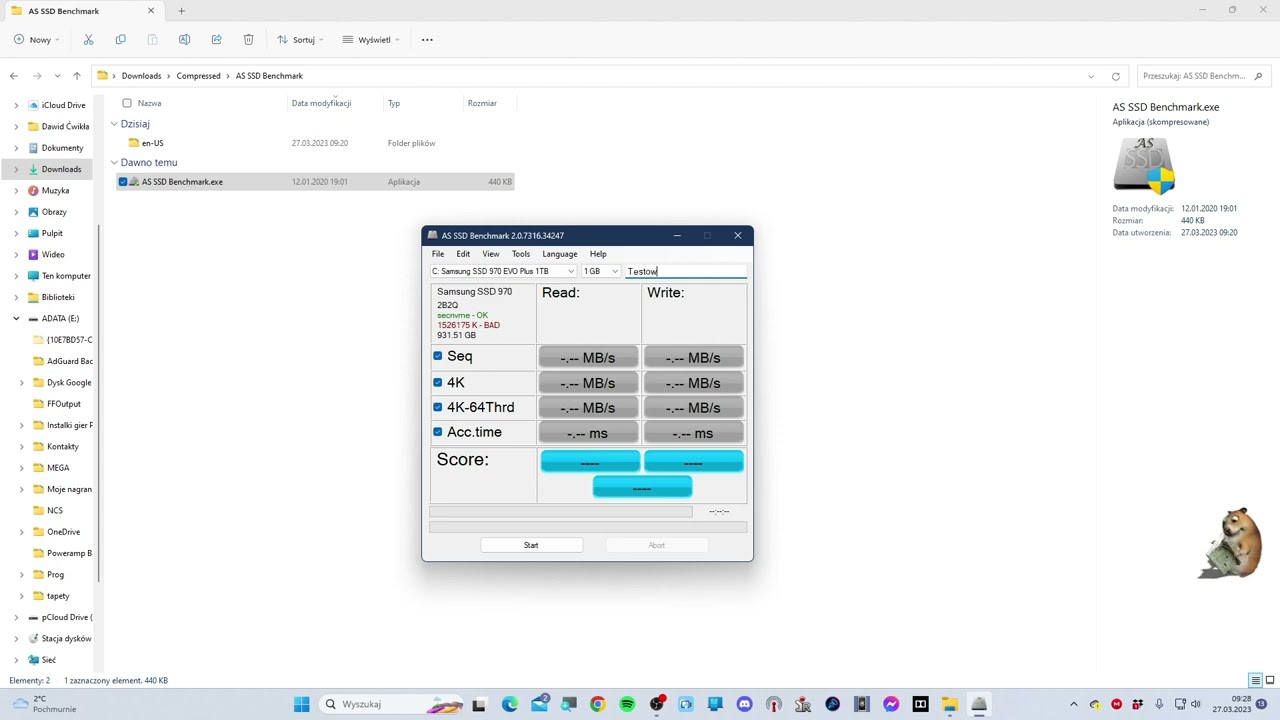Uncheck the Seq test checkbox
1280x720 pixels.
tap(437, 356)
